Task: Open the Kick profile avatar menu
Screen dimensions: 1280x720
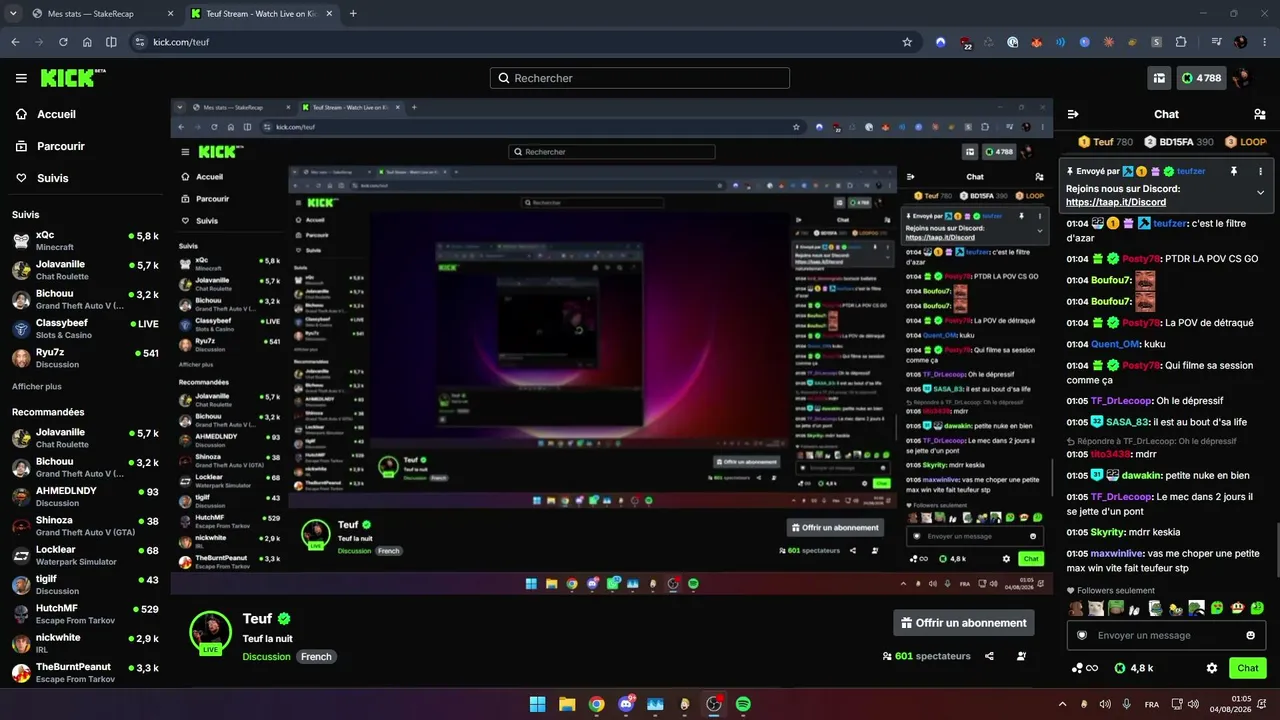Action: [1241, 78]
